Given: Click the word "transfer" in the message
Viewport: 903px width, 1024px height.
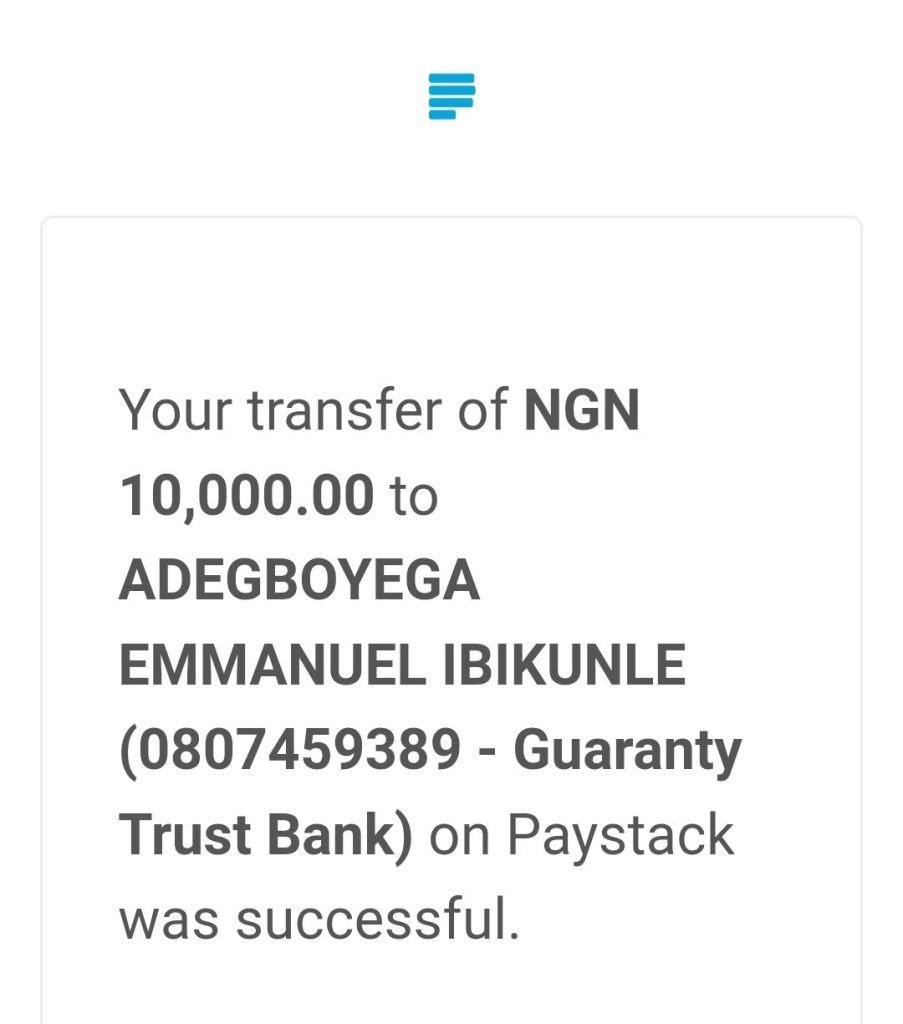Looking at the screenshot, I should (x=345, y=410).
